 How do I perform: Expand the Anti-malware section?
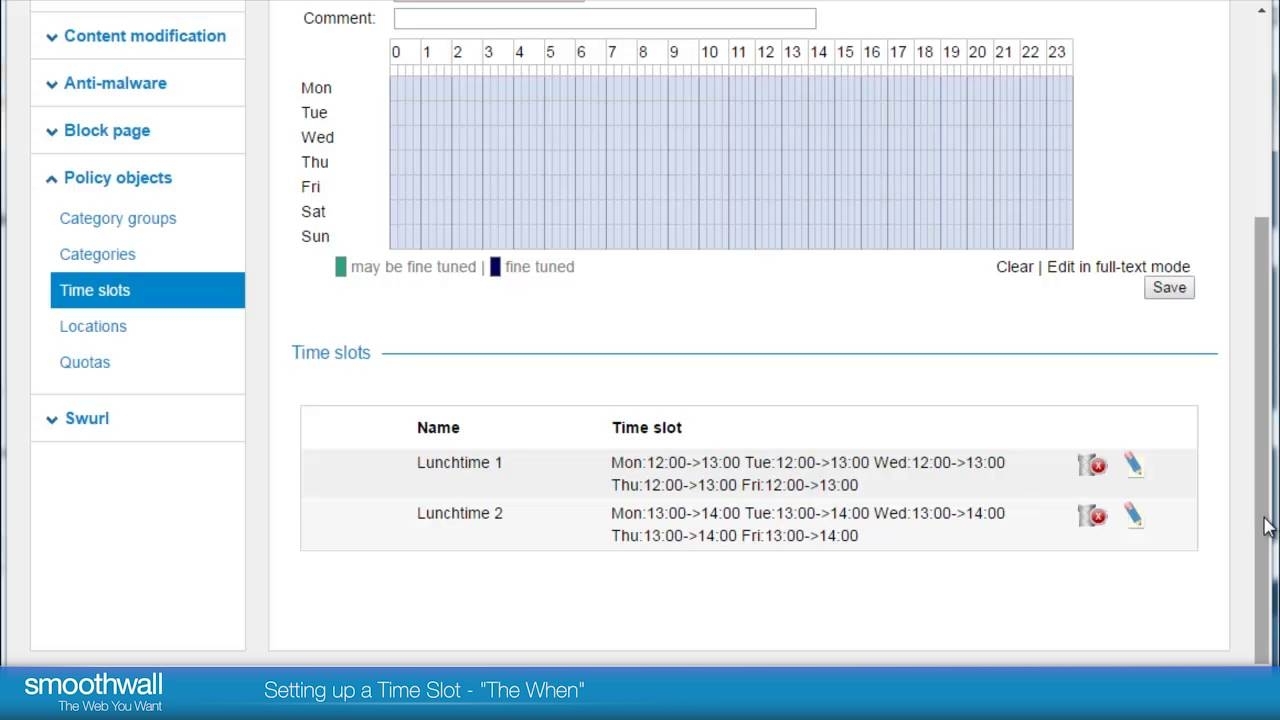[107, 83]
